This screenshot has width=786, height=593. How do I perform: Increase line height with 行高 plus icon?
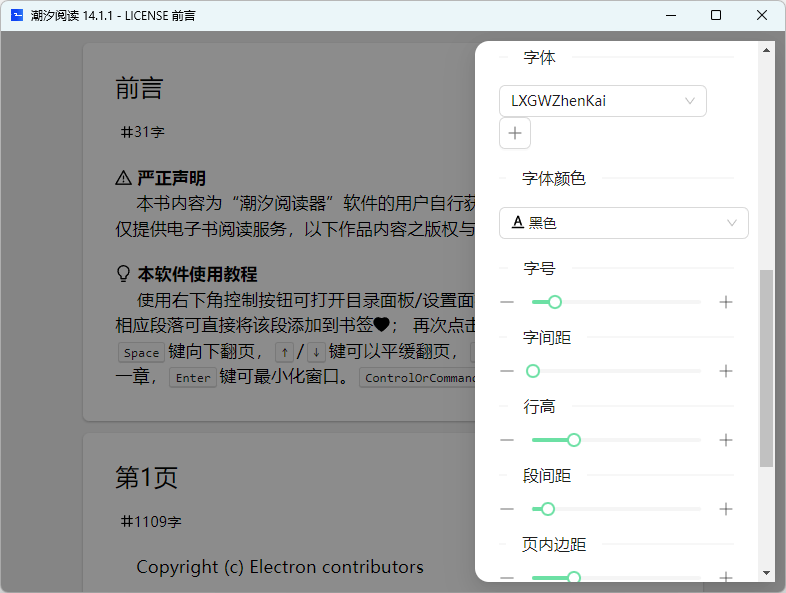click(x=726, y=440)
